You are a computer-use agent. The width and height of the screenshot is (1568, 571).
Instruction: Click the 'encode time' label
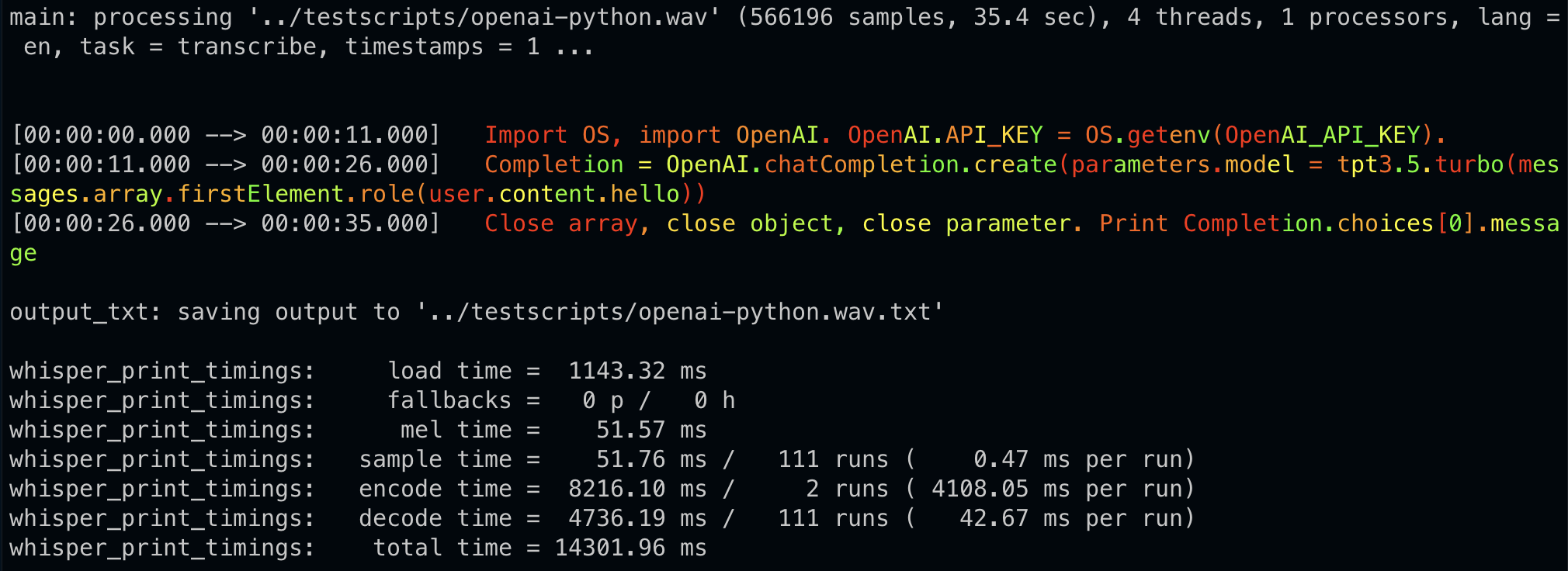435,489
